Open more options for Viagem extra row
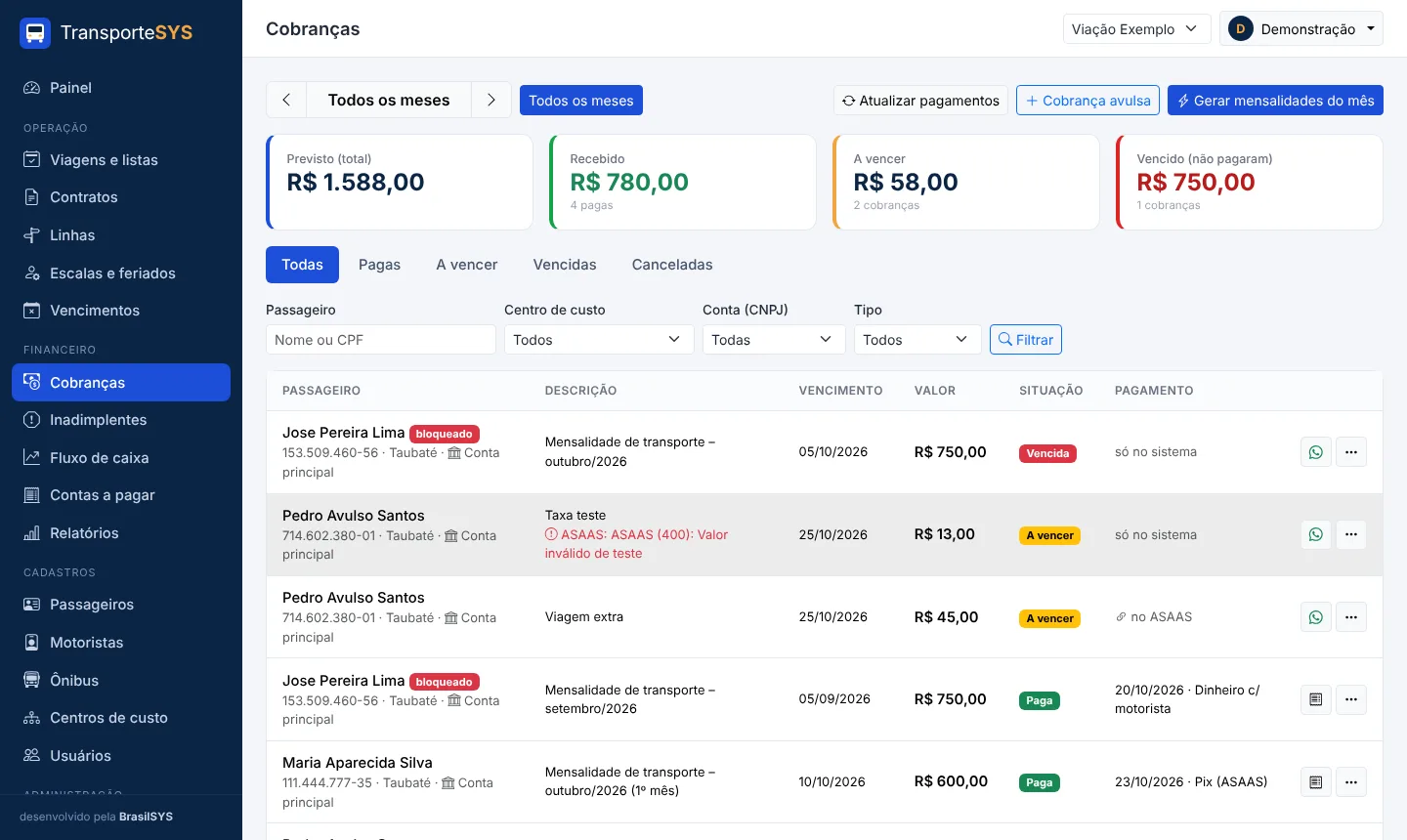The height and width of the screenshot is (840, 1407). tap(1351, 617)
